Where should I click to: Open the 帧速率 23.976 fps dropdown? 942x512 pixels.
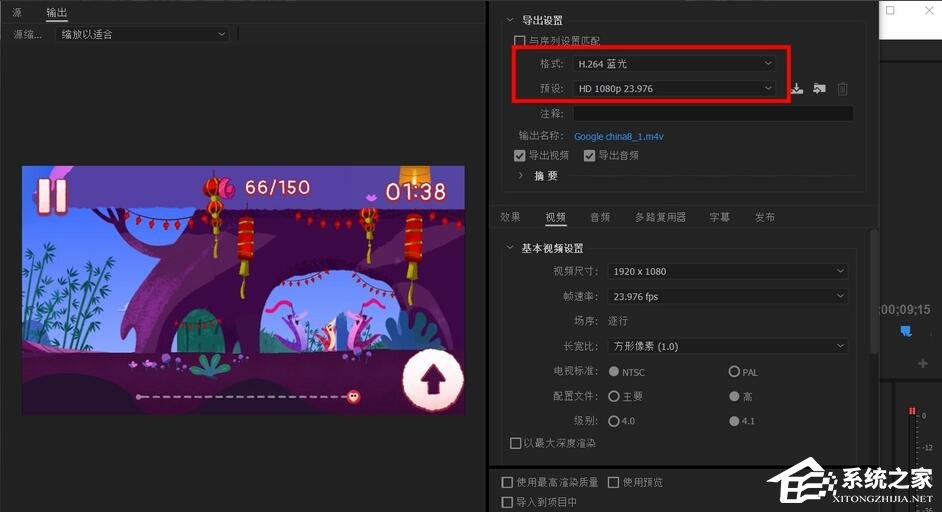728,296
